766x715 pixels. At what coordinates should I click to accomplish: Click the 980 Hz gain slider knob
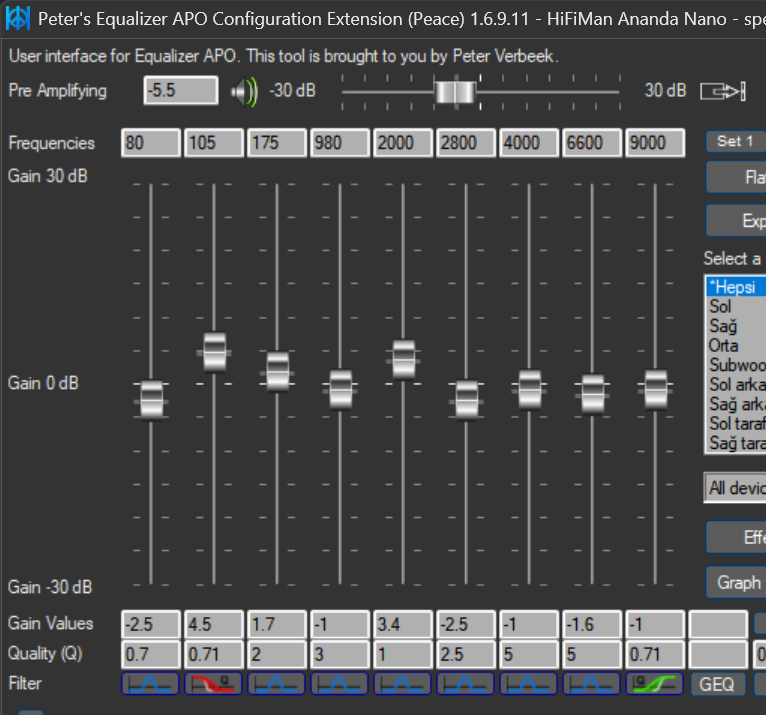[340, 390]
